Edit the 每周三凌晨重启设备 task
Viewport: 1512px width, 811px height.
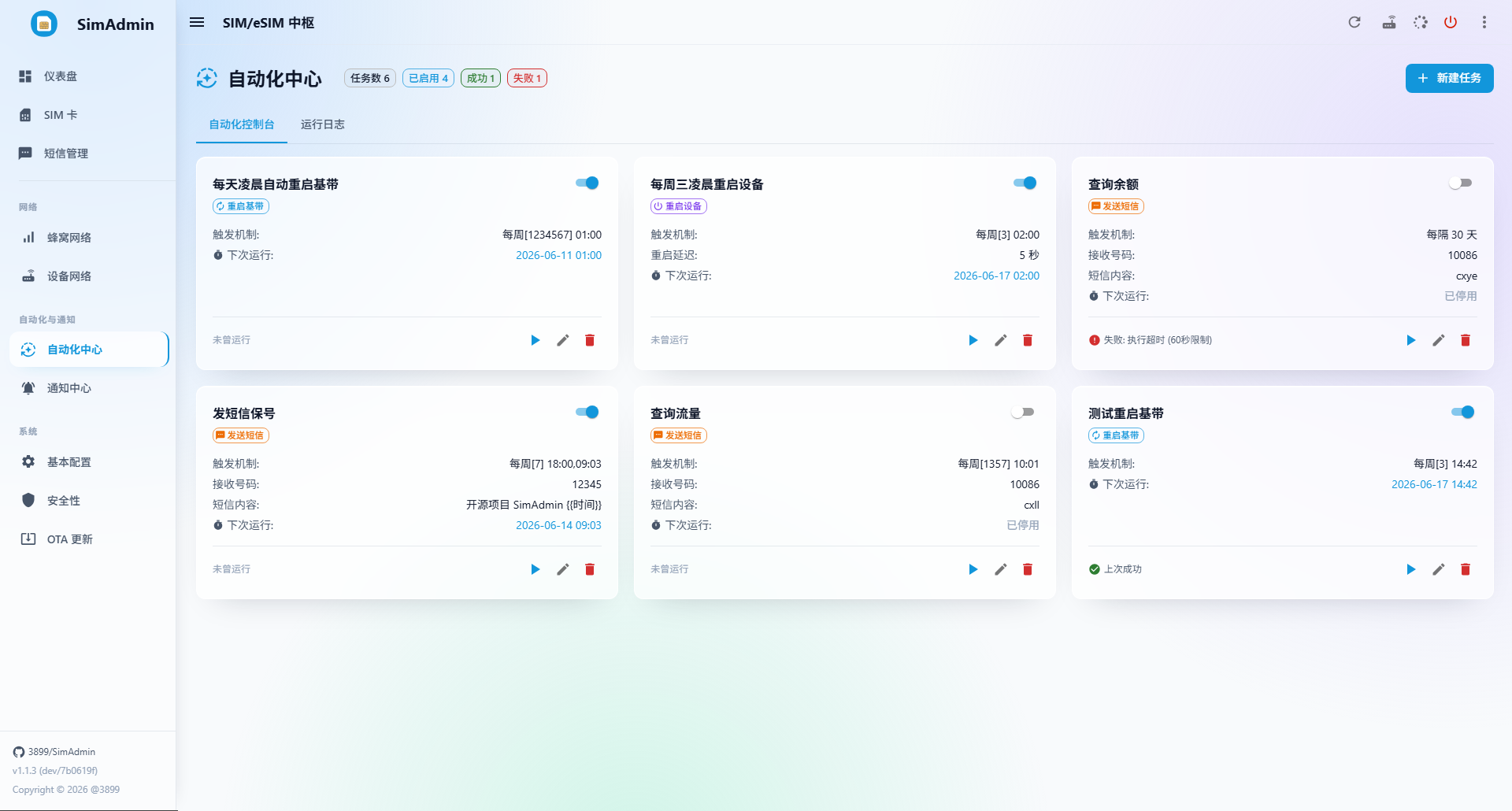1001,340
